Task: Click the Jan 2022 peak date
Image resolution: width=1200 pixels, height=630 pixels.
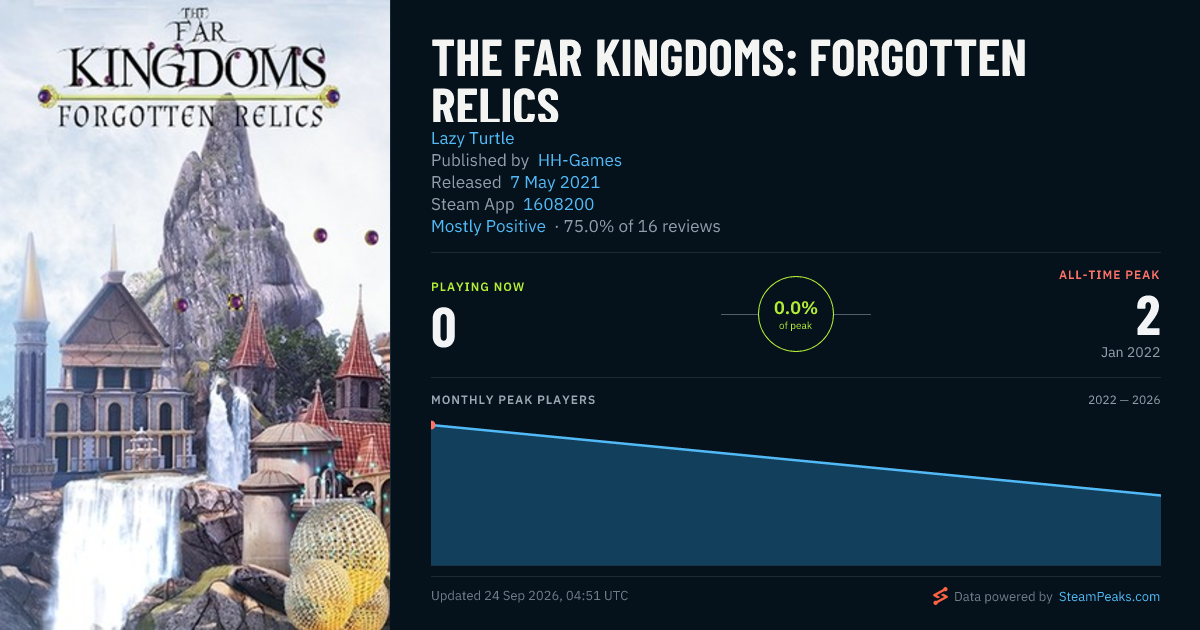Action: tap(1130, 352)
